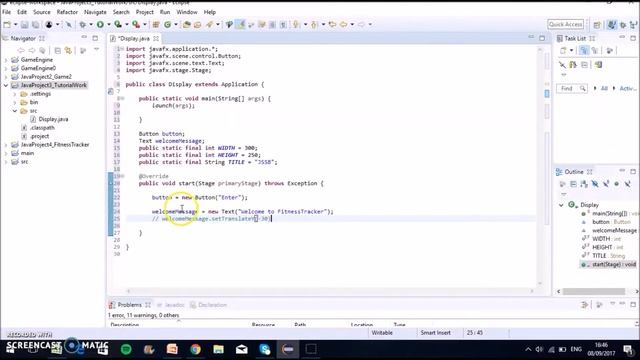Open the Project menu
This screenshot has height=360, width=640.
[x=144, y=12]
